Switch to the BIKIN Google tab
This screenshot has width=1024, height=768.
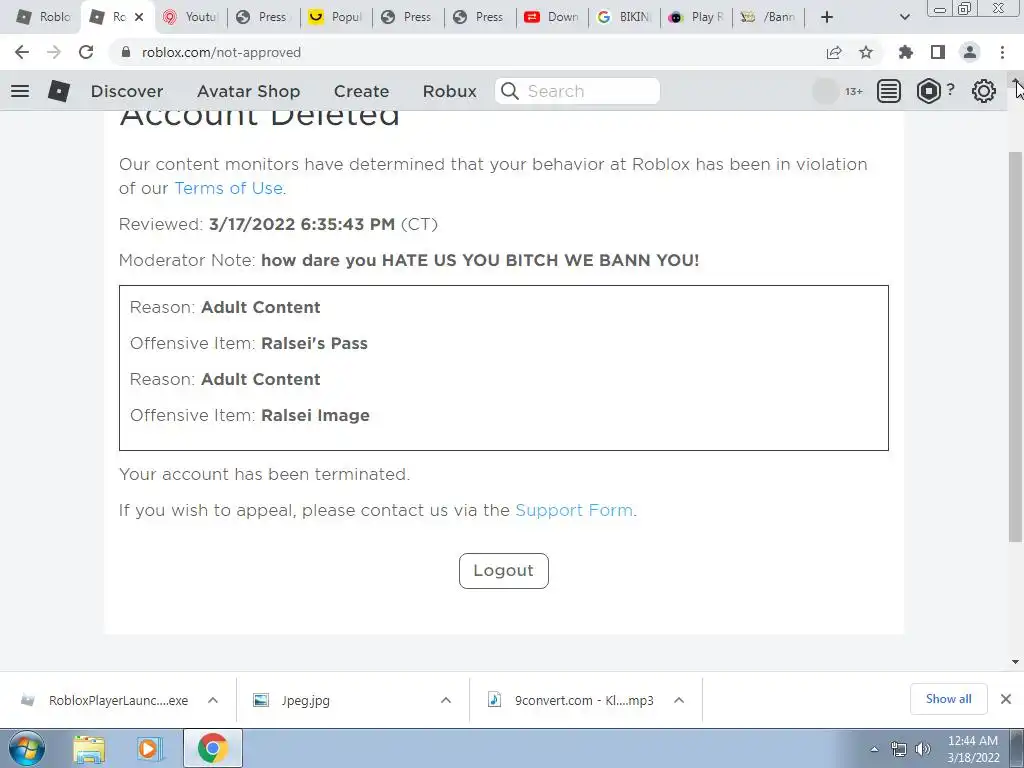pyautogui.click(x=624, y=17)
